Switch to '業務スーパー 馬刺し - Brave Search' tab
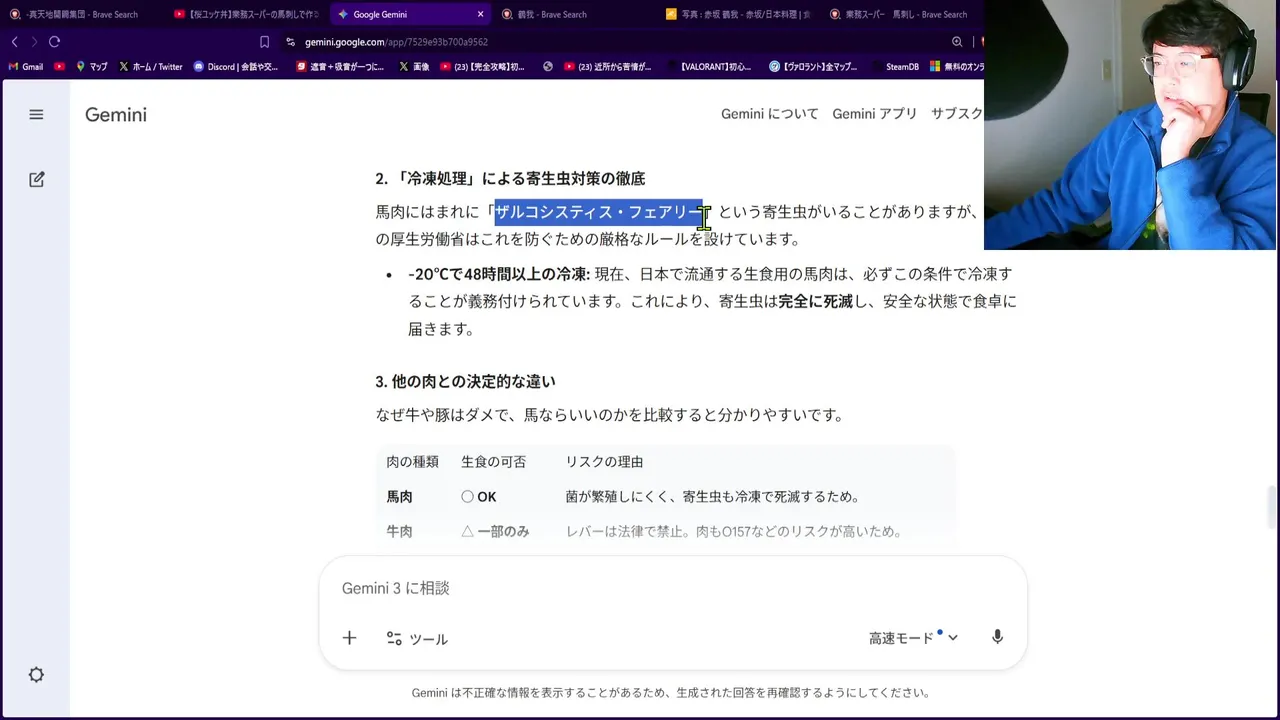Image resolution: width=1280 pixels, height=720 pixels. point(900,14)
